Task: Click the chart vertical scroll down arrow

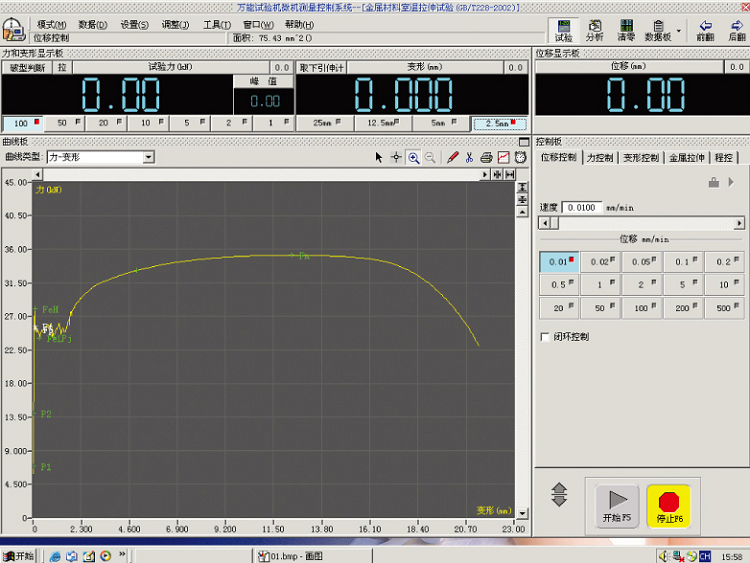Action: tap(522, 513)
